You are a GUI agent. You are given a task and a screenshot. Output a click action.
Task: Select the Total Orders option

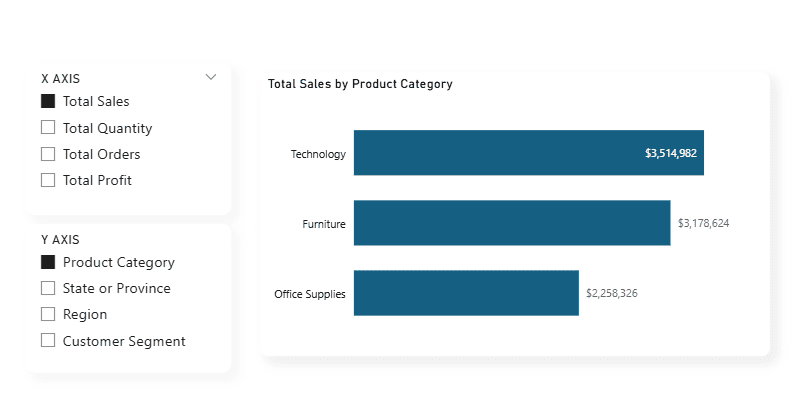(48, 154)
